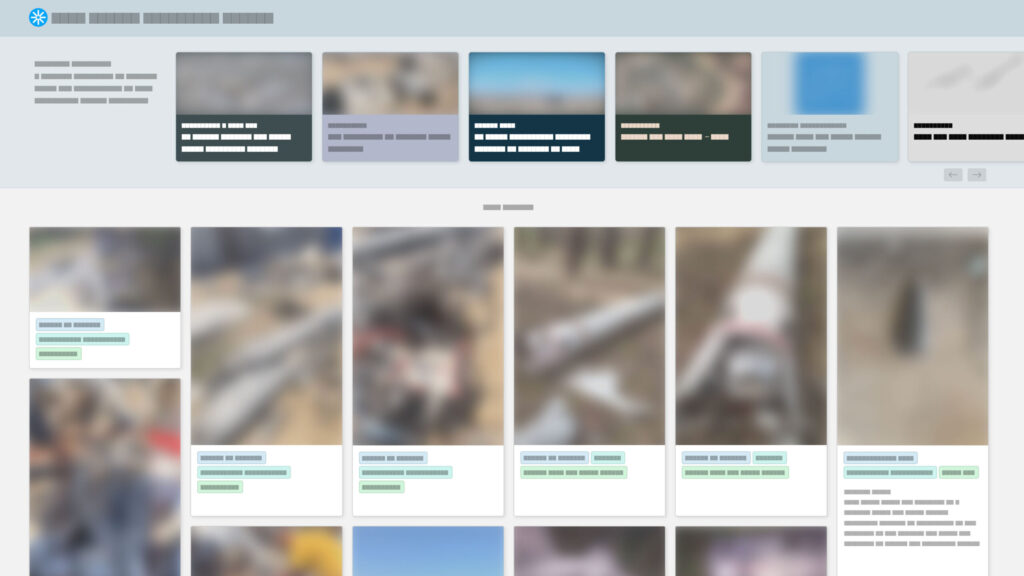Open the third column's tall gallery photo

(x=428, y=336)
